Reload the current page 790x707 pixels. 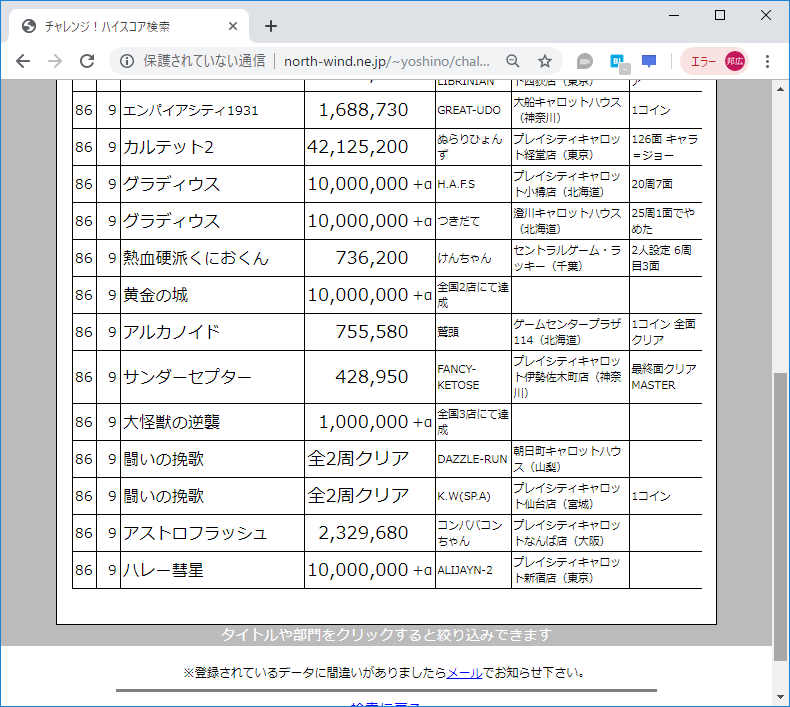[x=87, y=61]
